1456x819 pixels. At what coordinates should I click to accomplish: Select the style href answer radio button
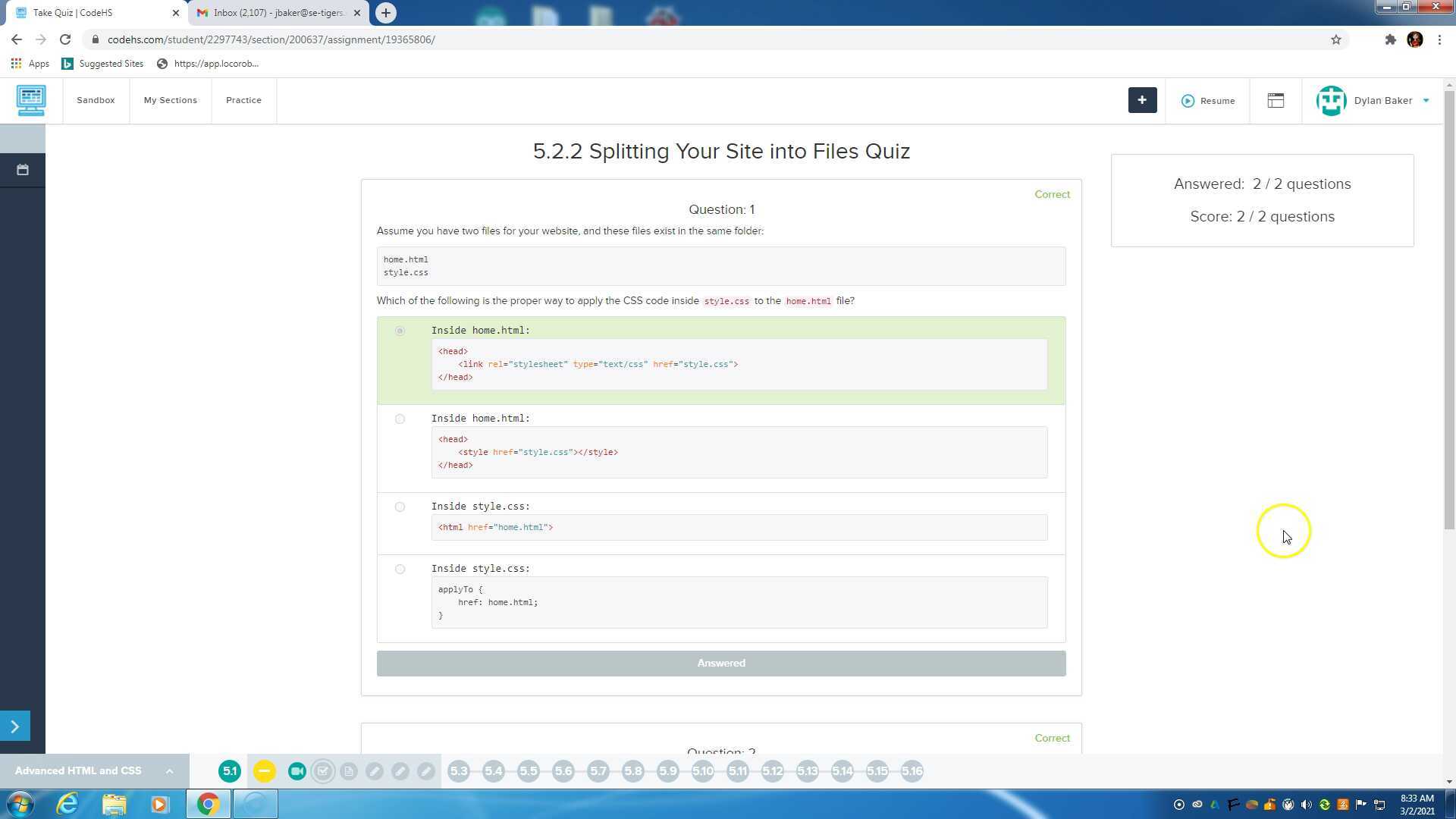coord(400,419)
